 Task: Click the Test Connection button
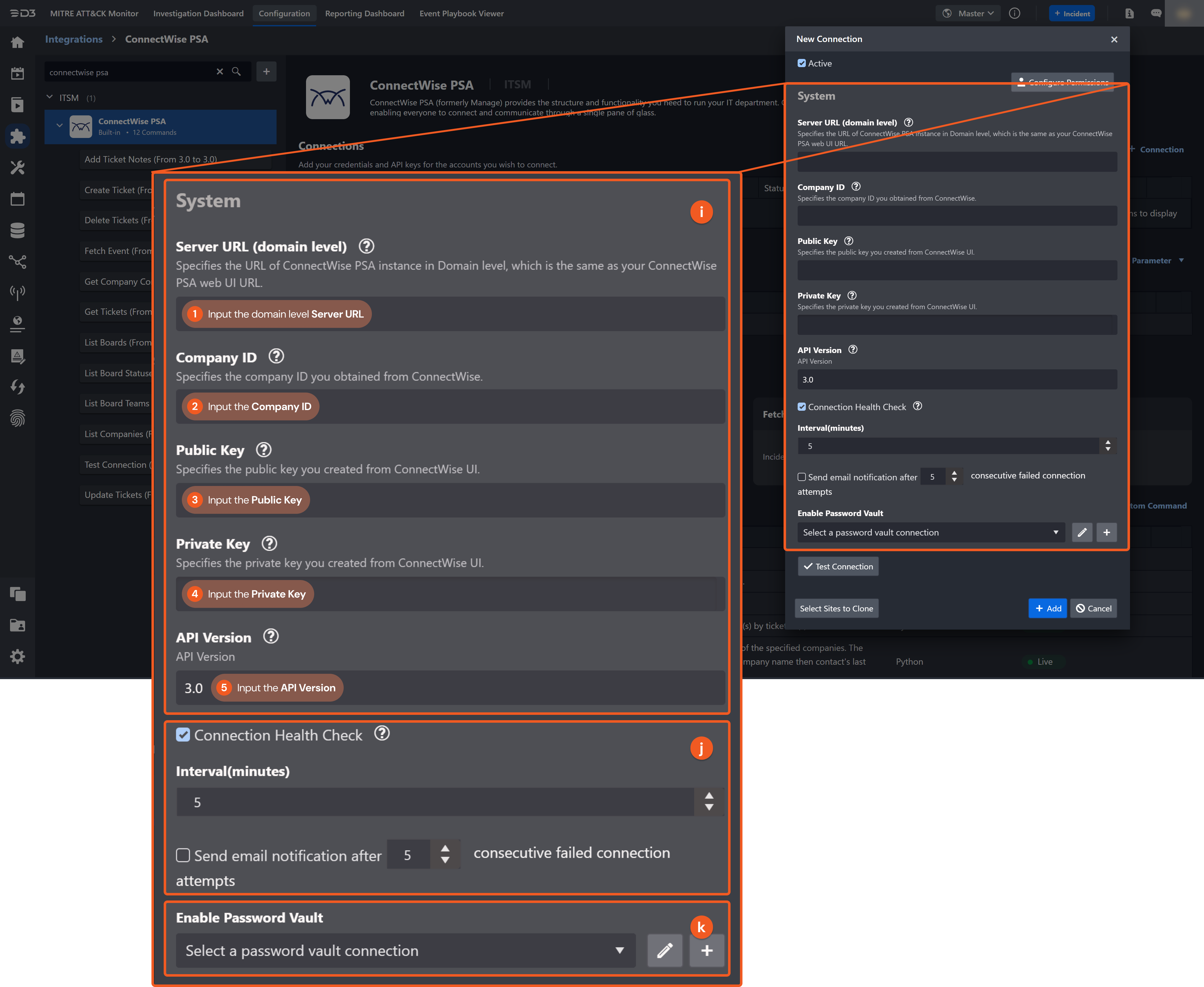838,566
